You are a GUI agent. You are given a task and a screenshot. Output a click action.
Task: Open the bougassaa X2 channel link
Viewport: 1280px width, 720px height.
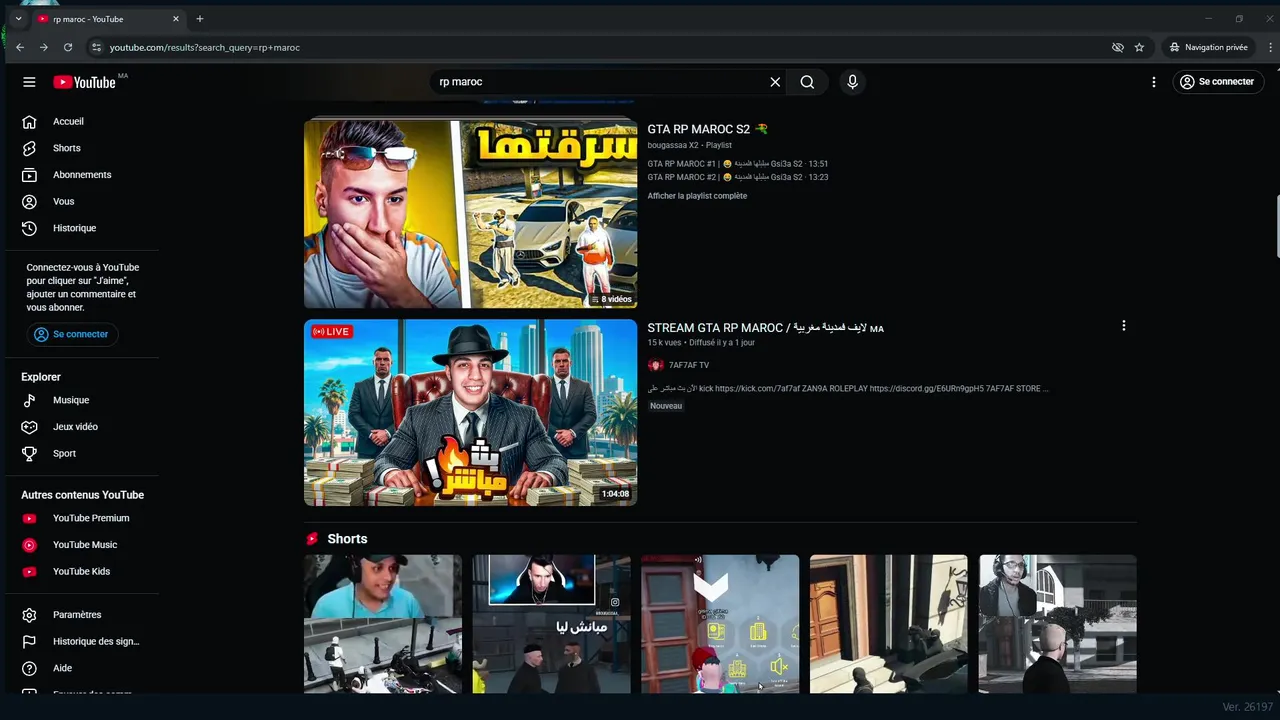(673, 145)
